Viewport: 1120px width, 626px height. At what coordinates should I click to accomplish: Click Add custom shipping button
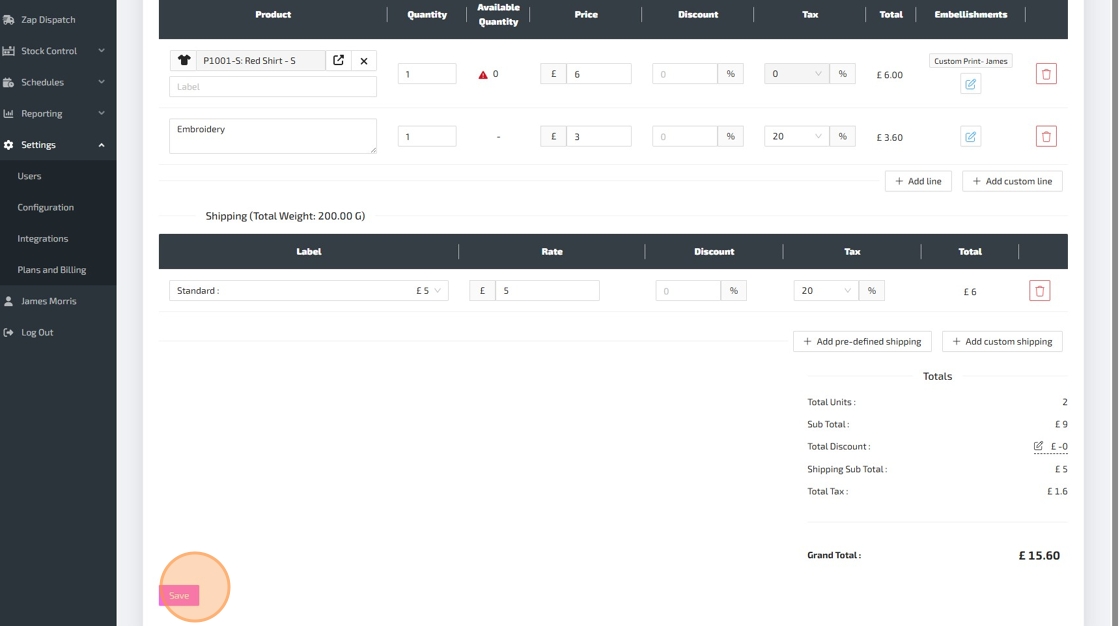[x=1001, y=342]
